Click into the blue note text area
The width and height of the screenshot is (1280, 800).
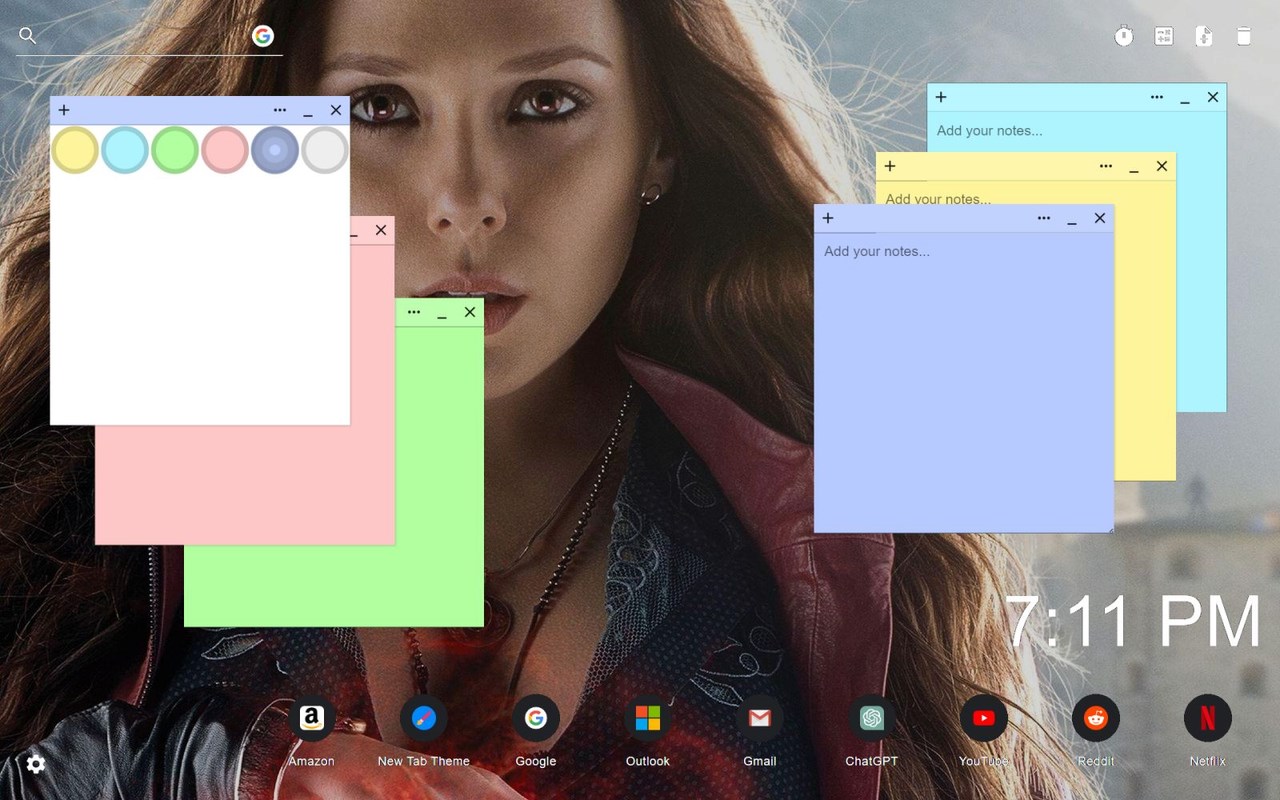coord(964,382)
